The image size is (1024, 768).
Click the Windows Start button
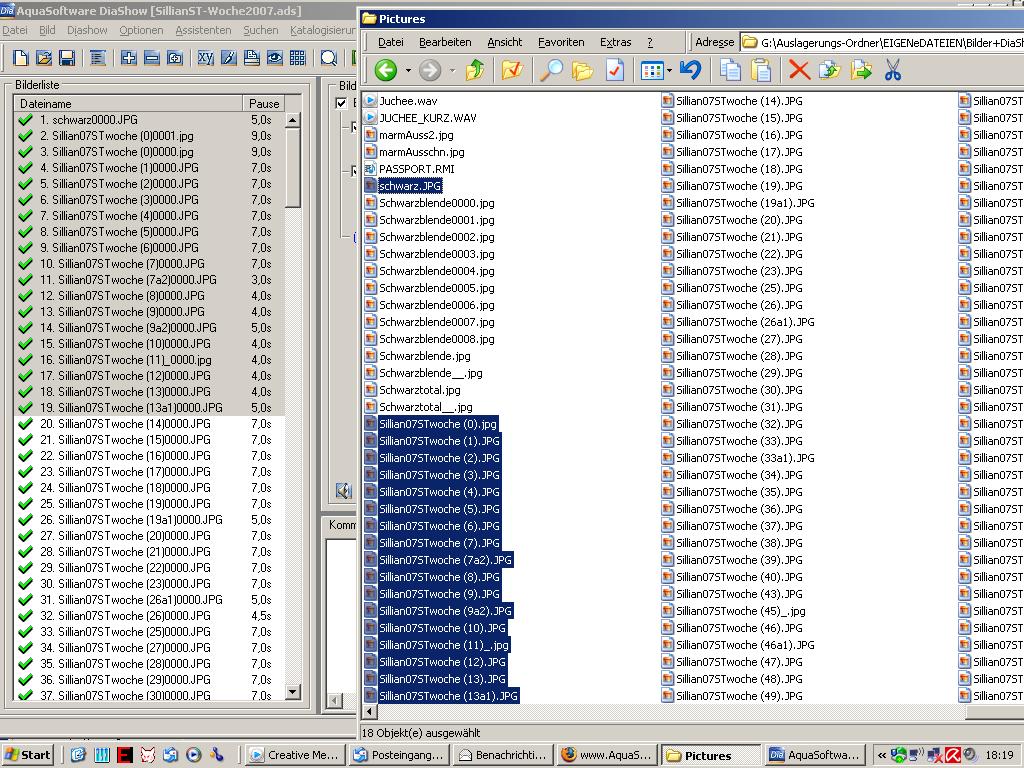coord(28,755)
